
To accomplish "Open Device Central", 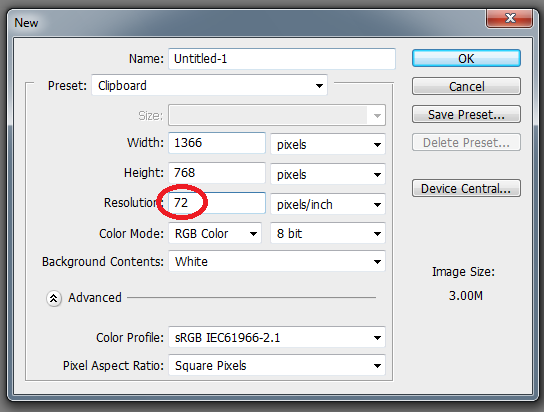I will click(466, 188).
